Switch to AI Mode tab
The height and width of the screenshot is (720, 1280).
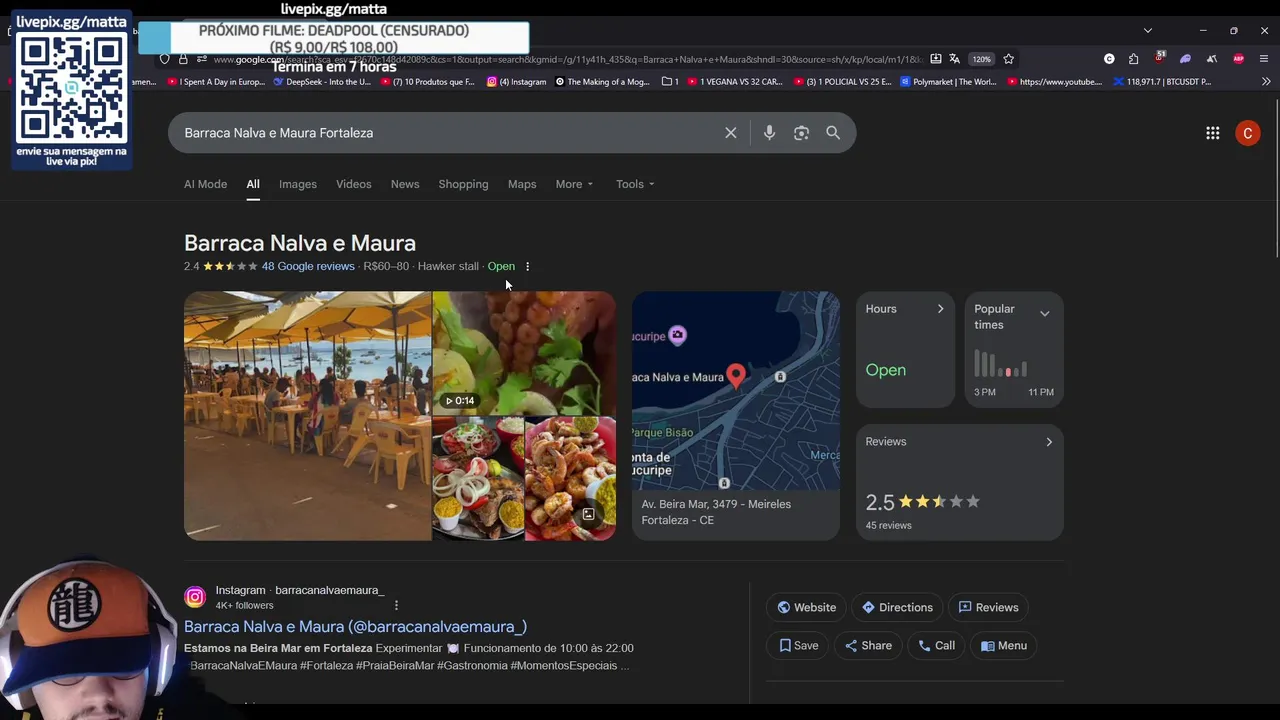[205, 184]
